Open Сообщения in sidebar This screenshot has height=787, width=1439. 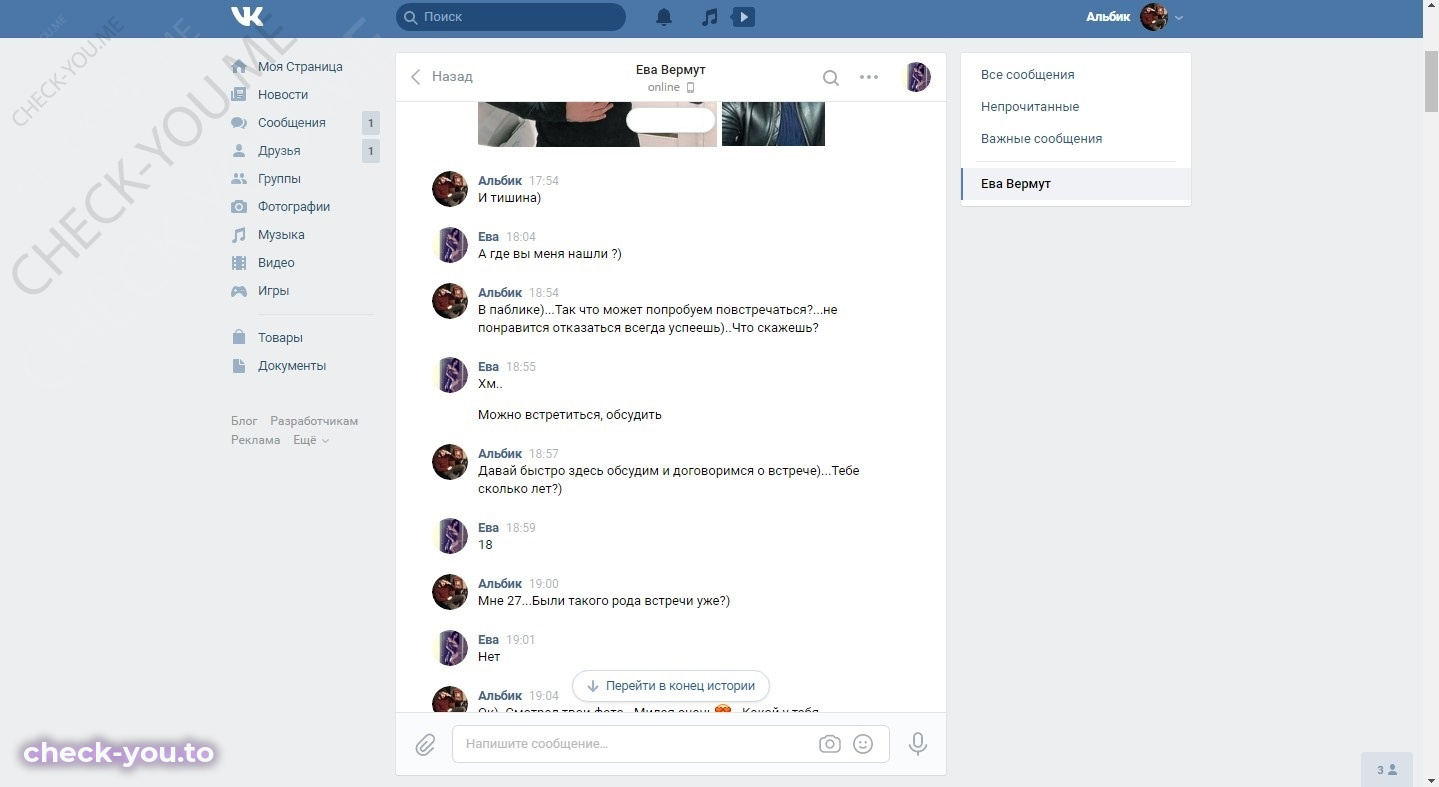[292, 123]
